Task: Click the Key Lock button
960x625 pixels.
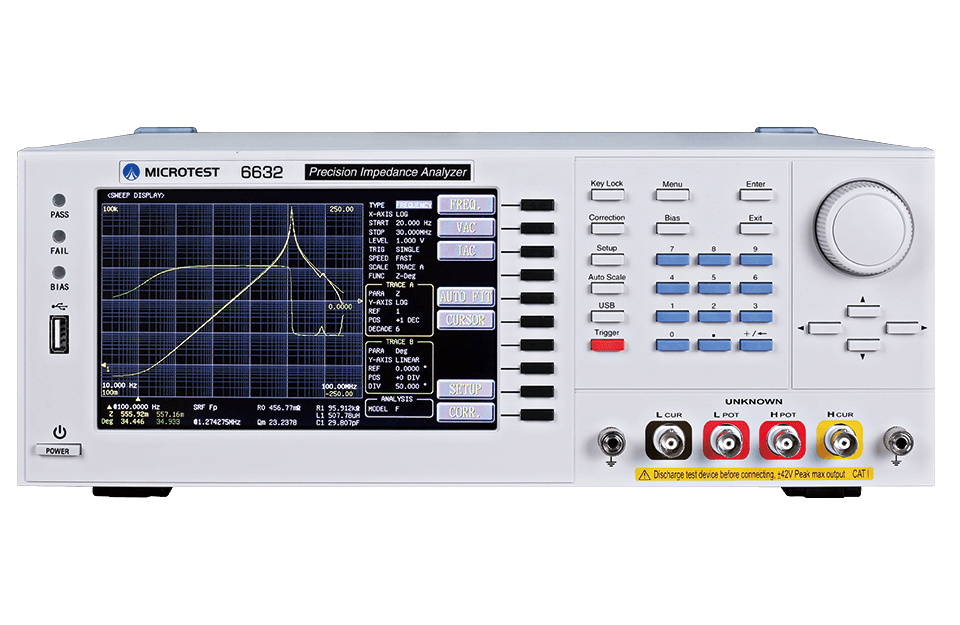Action: (x=607, y=195)
